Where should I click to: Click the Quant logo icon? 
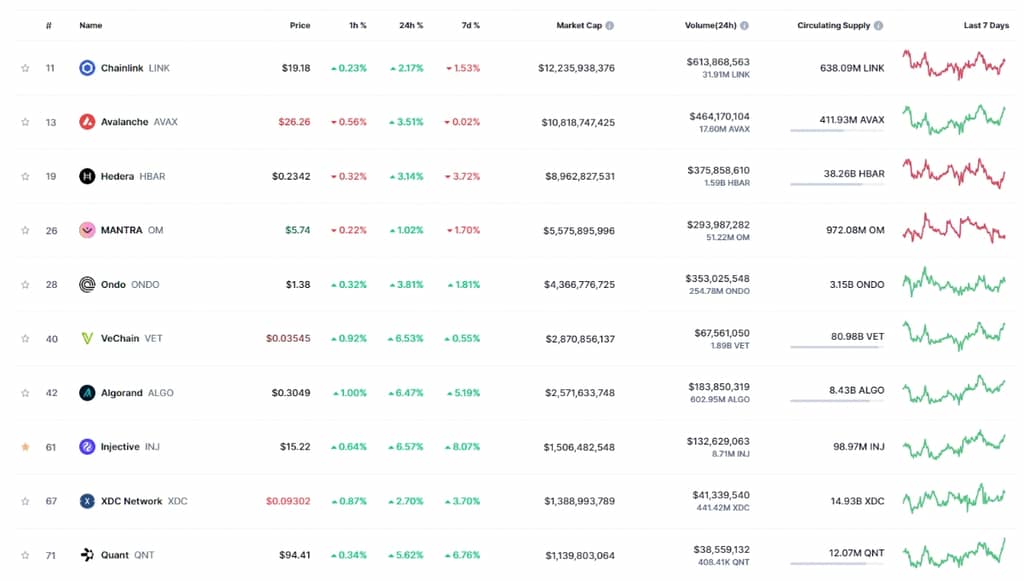click(x=87, y=555)
